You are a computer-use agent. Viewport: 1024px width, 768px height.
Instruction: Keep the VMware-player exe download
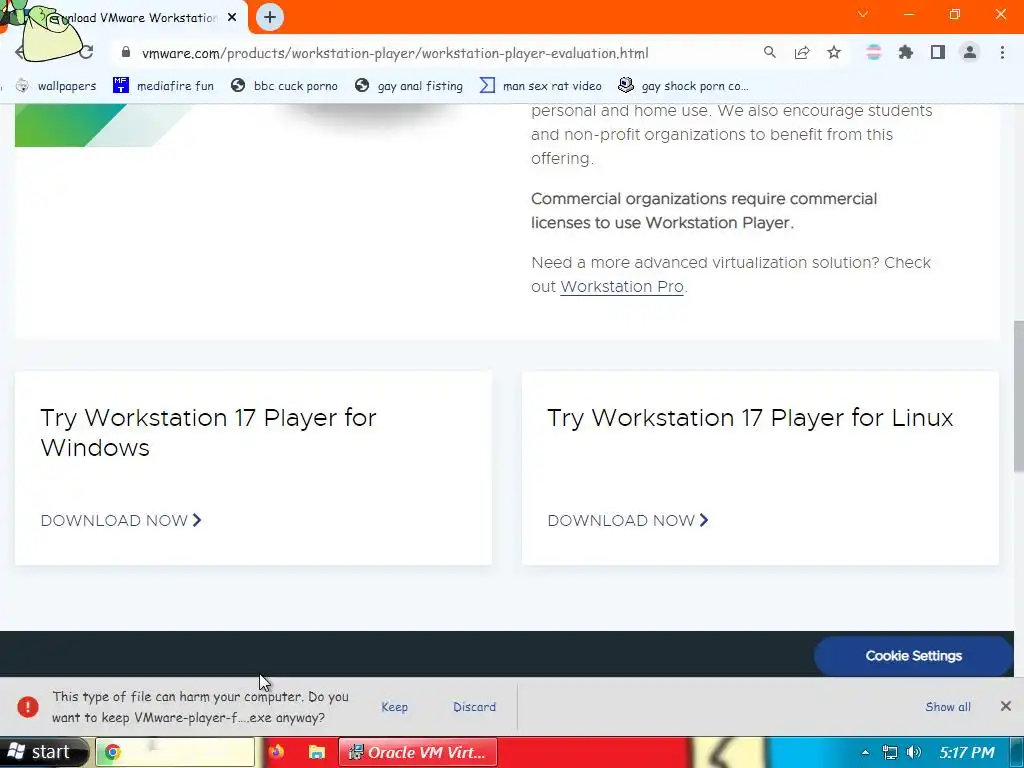(394, 707)
